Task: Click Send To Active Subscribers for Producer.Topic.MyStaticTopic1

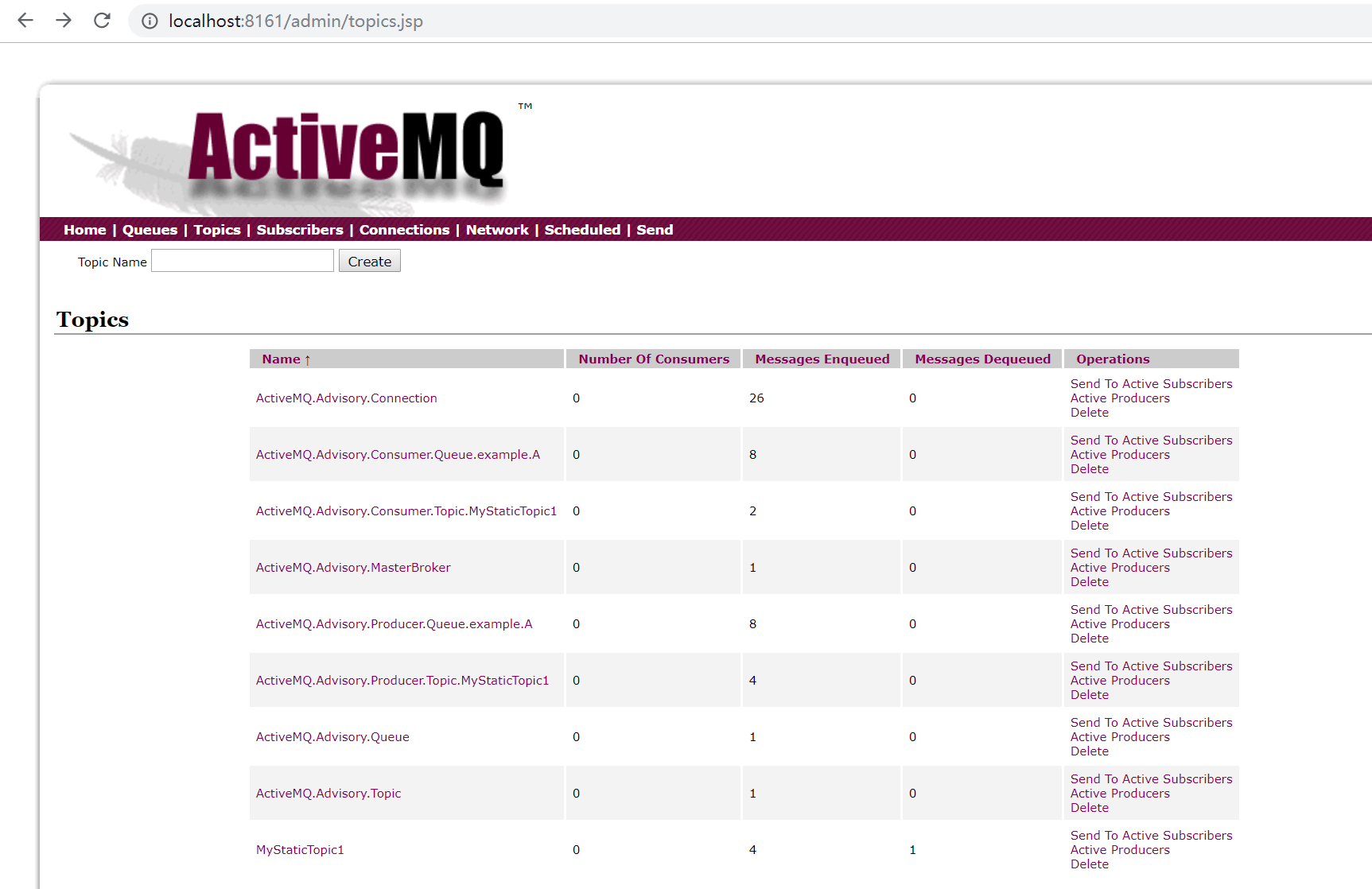Action: (1151, 666)
